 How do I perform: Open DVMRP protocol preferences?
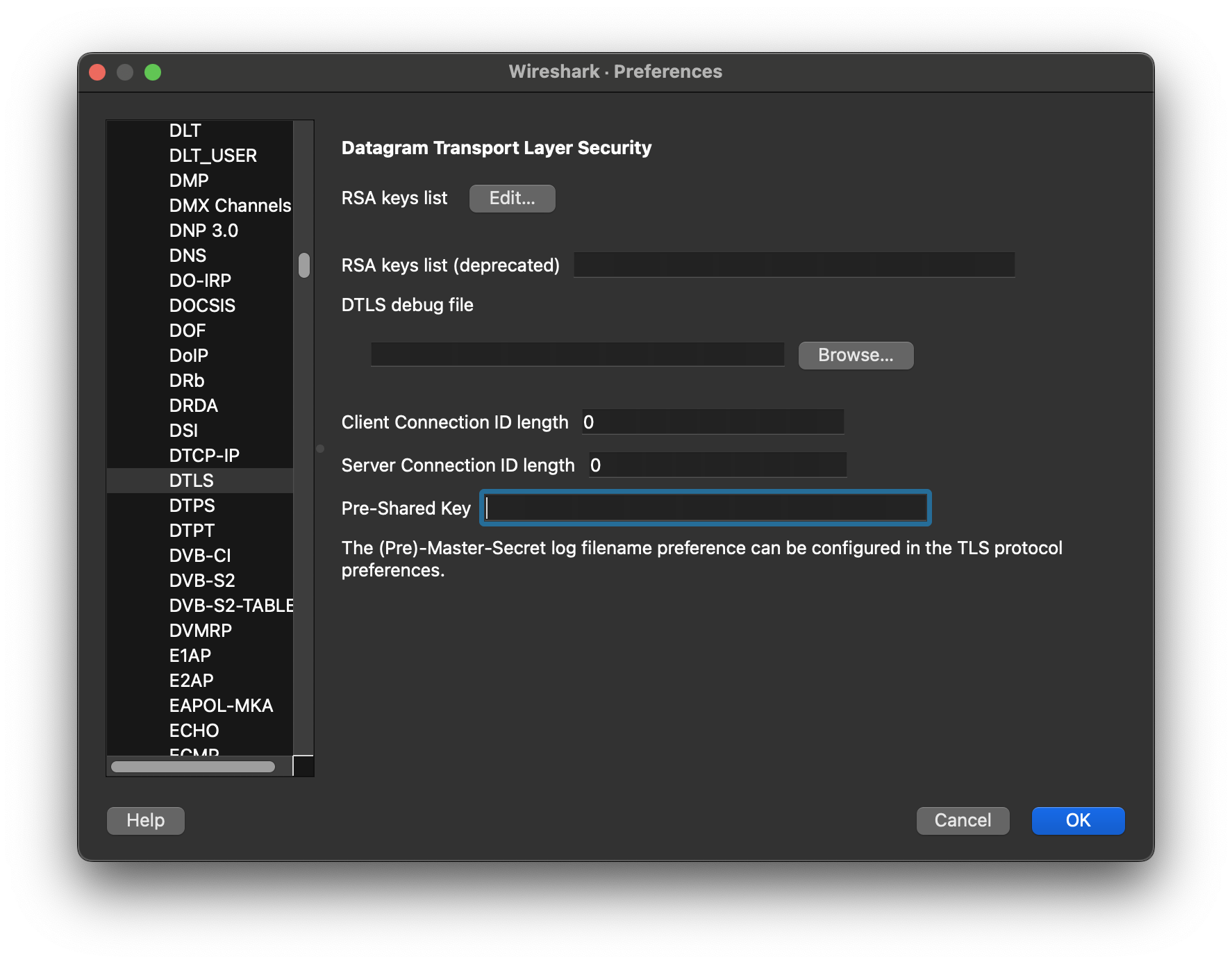point(201,631)
